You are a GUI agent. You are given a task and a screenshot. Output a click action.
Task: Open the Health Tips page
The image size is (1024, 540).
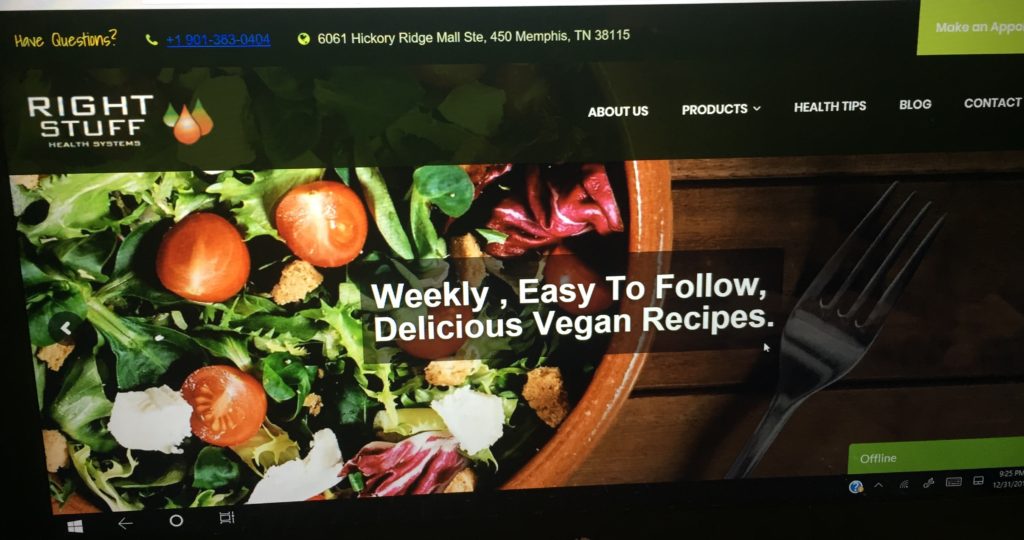pyautogui.click(x=829, y=106)
